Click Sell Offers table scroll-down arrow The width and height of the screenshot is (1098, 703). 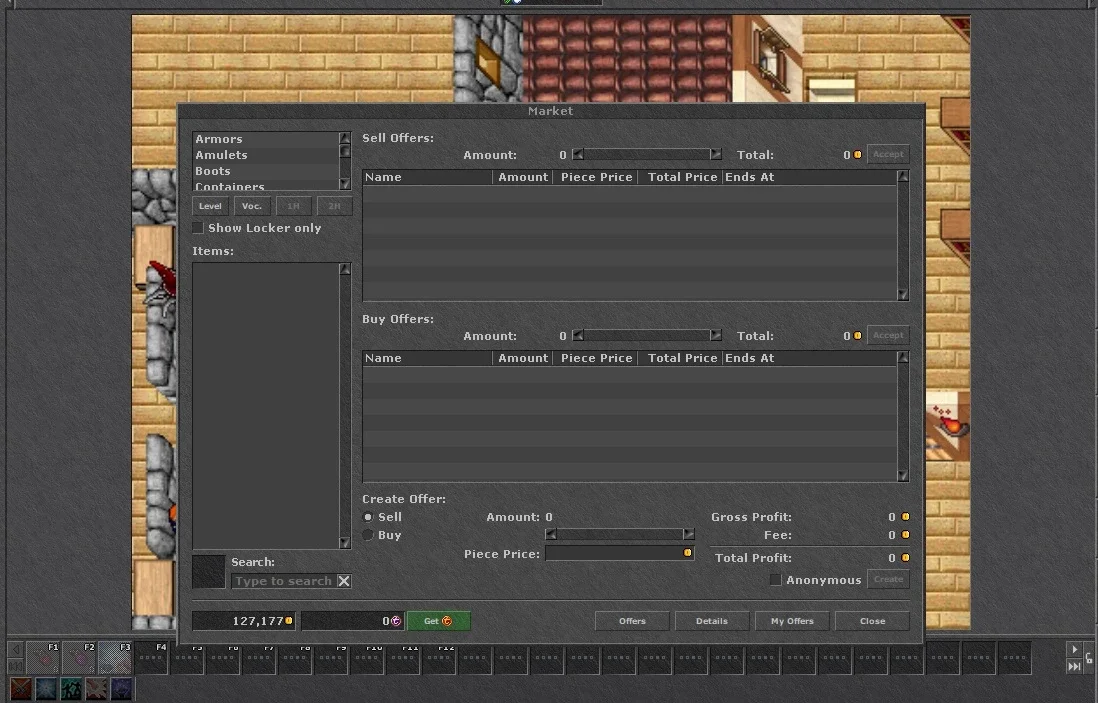(x=903, y=295)
